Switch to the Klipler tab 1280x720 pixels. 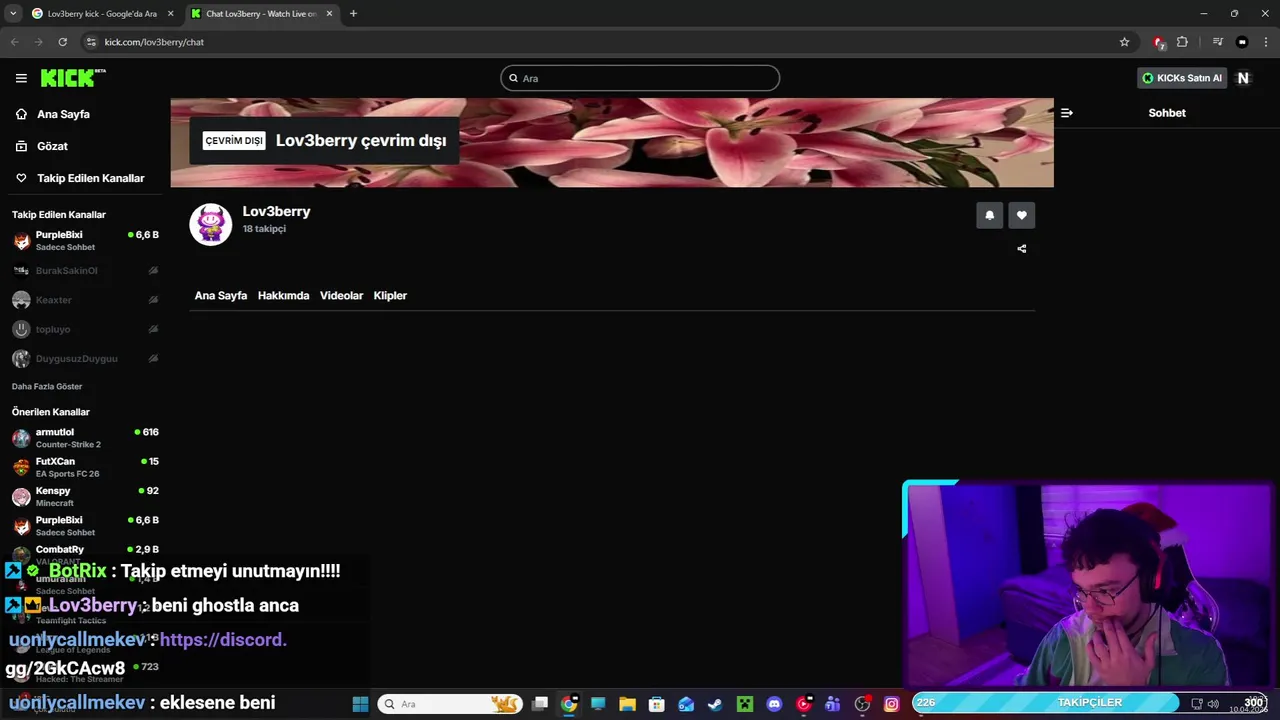pos(390,296)
